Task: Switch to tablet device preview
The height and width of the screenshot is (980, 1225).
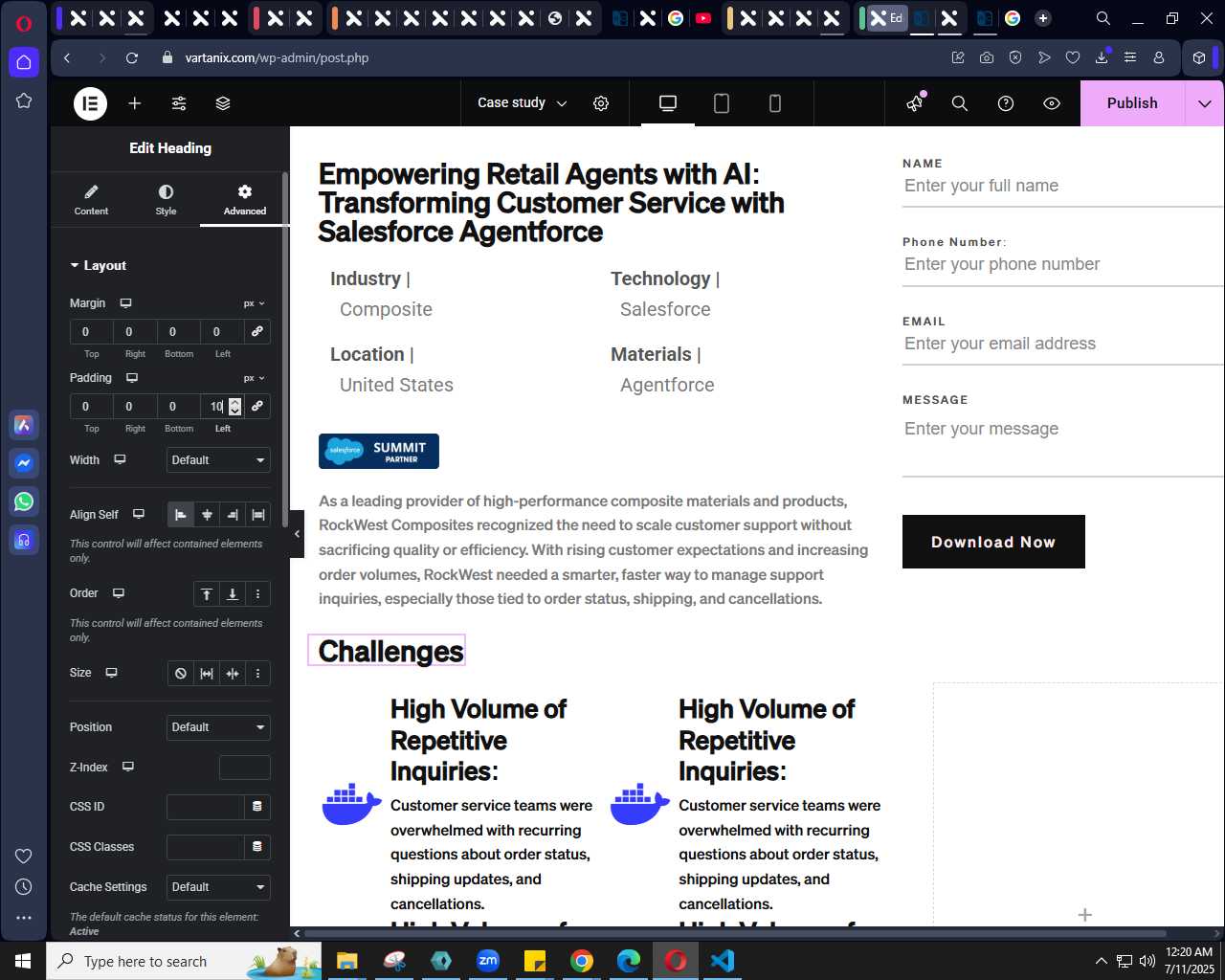Action: click(722, 103)
